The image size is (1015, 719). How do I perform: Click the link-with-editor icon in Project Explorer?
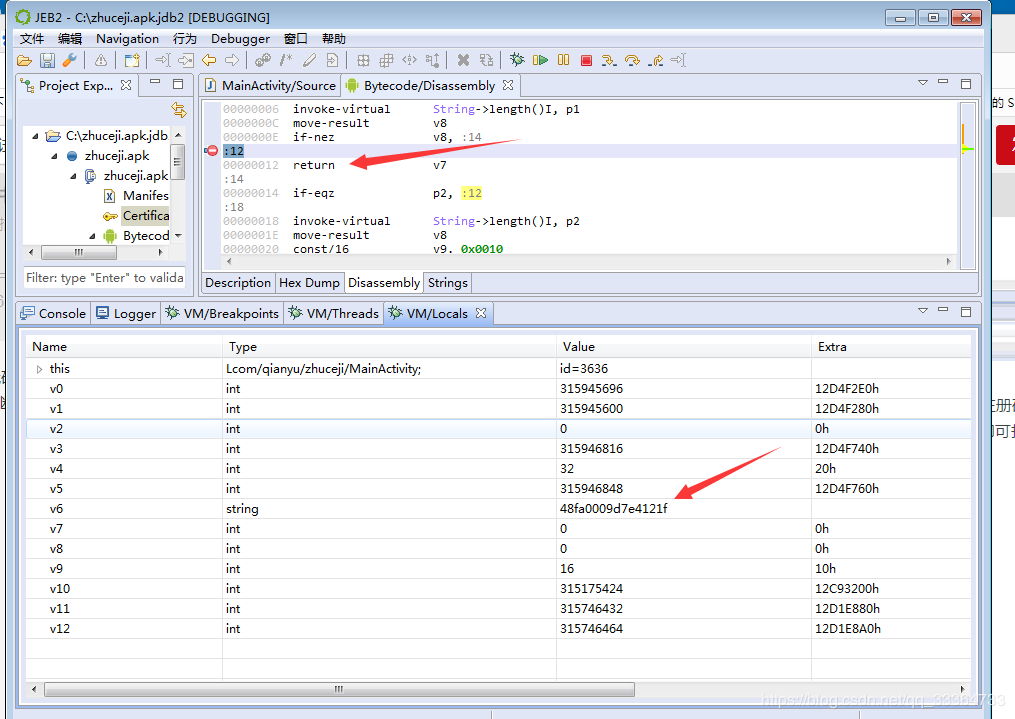click(x=179, y=110)
